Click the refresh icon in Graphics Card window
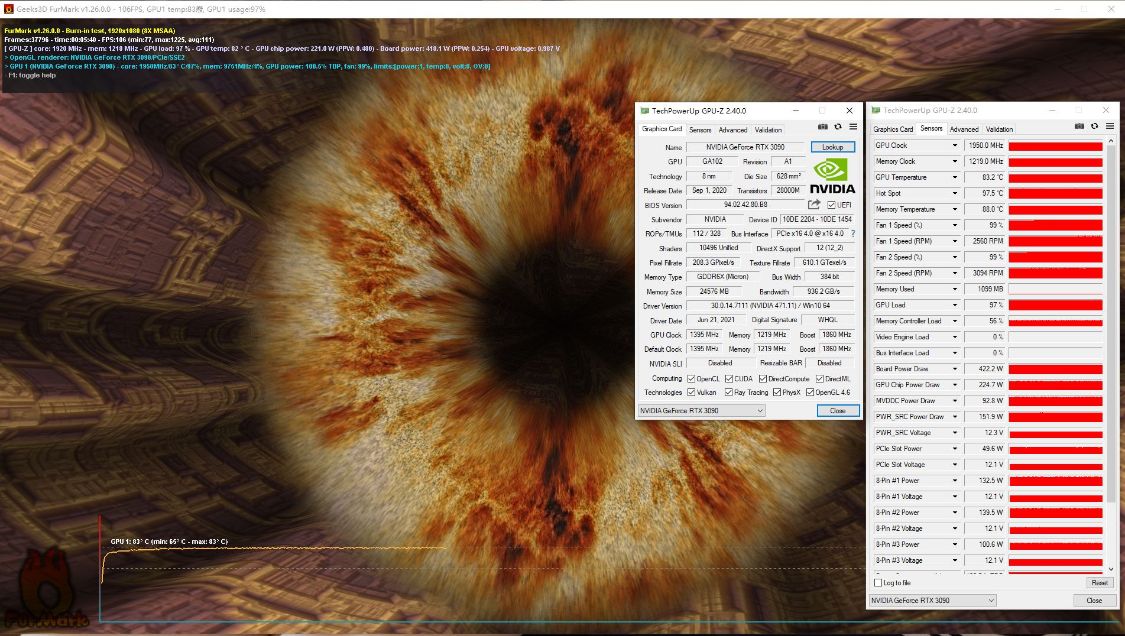Screen dimensions: 1125x636 [838, 127]
